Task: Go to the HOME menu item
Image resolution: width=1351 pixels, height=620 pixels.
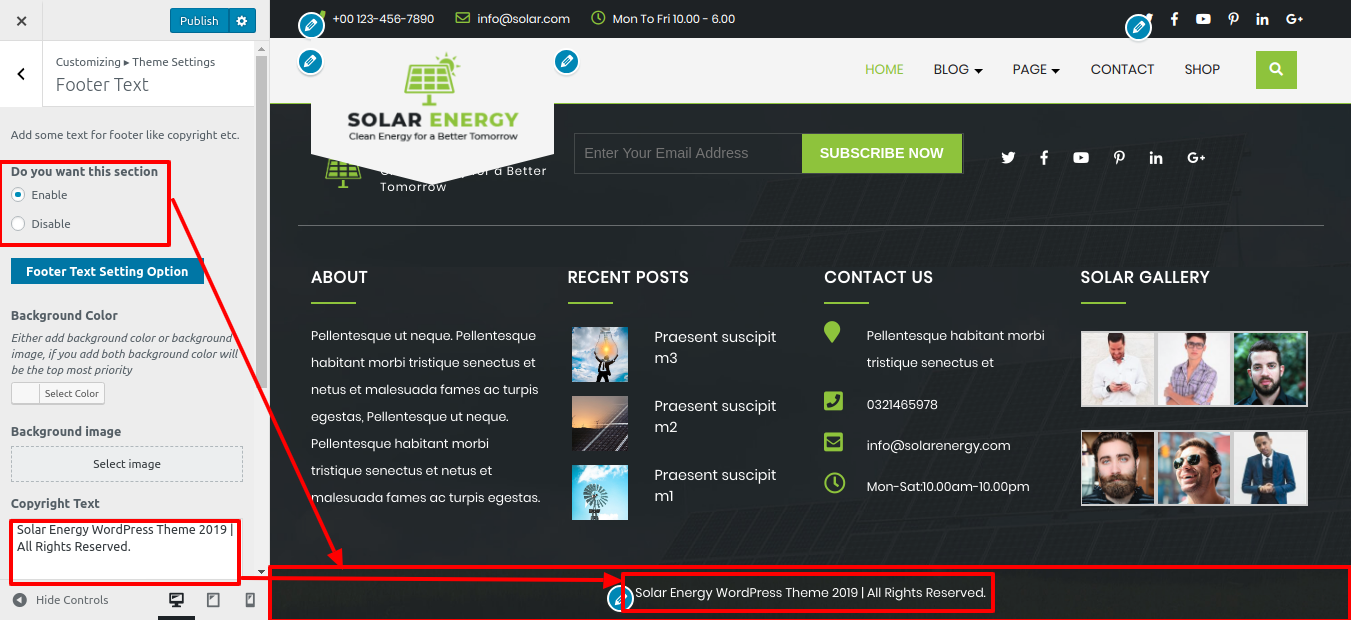Action: click(884, 70)
